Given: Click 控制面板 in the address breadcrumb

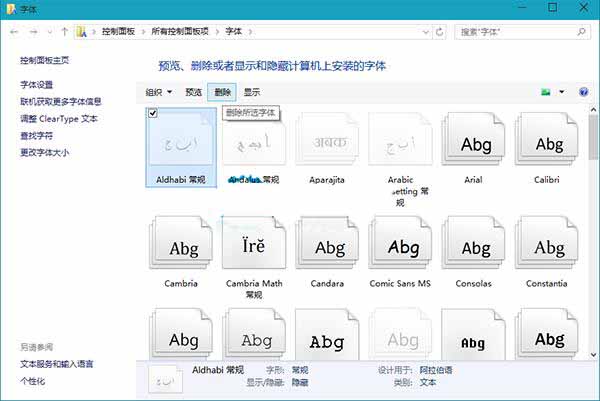Looking at the screenshot, I should 120,32.
